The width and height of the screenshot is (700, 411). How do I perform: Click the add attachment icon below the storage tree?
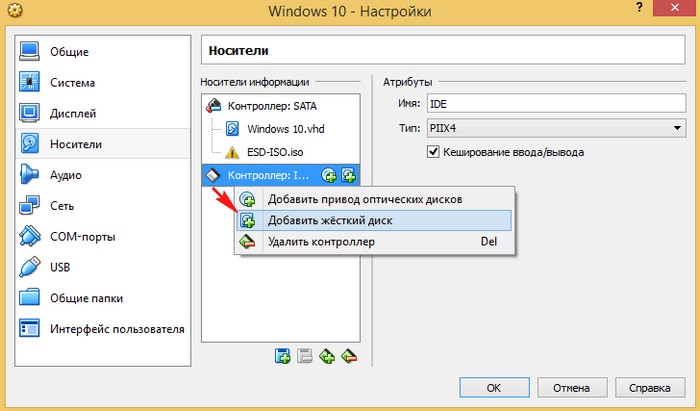pos(327,356)
